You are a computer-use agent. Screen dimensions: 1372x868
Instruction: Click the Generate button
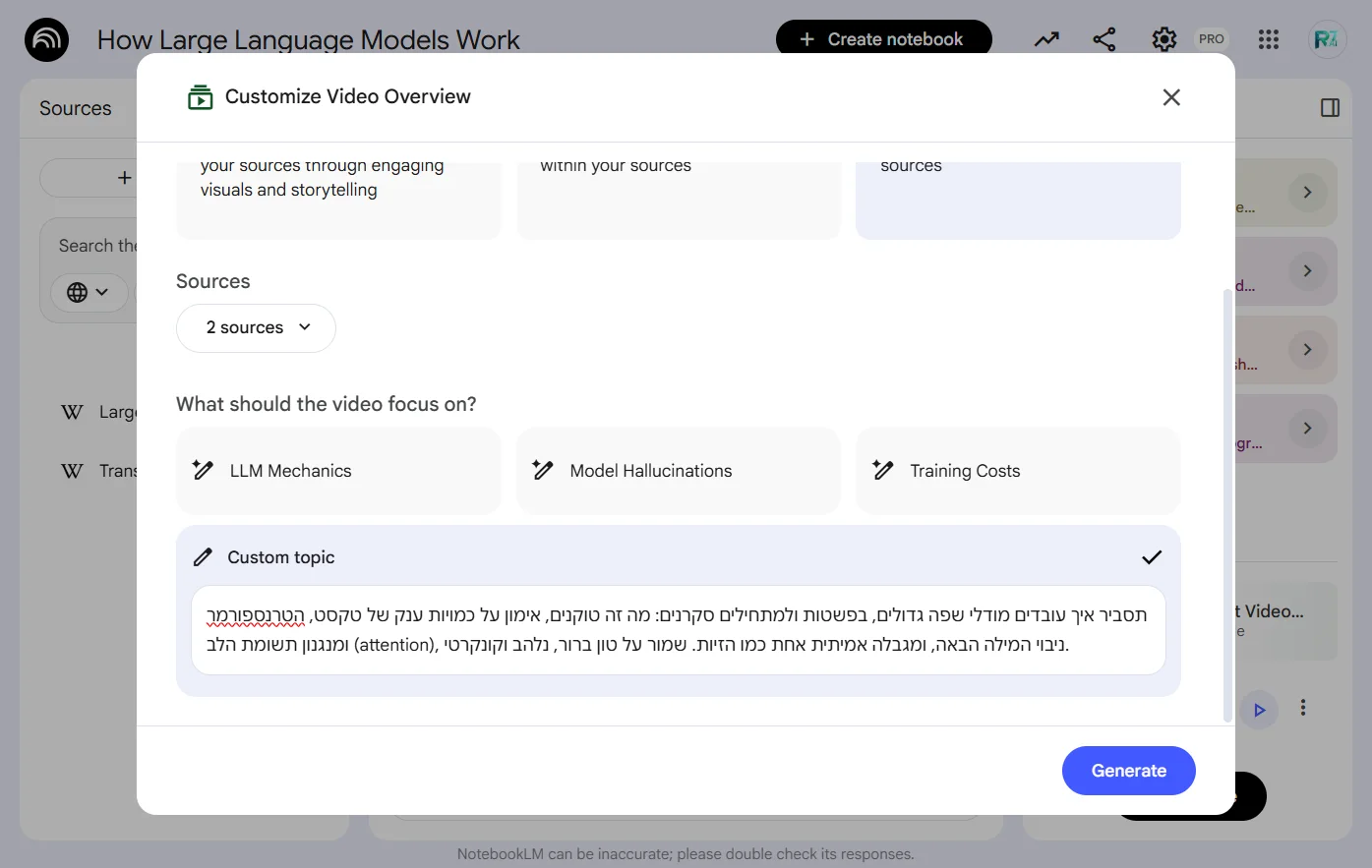[x=1129, y=771]
